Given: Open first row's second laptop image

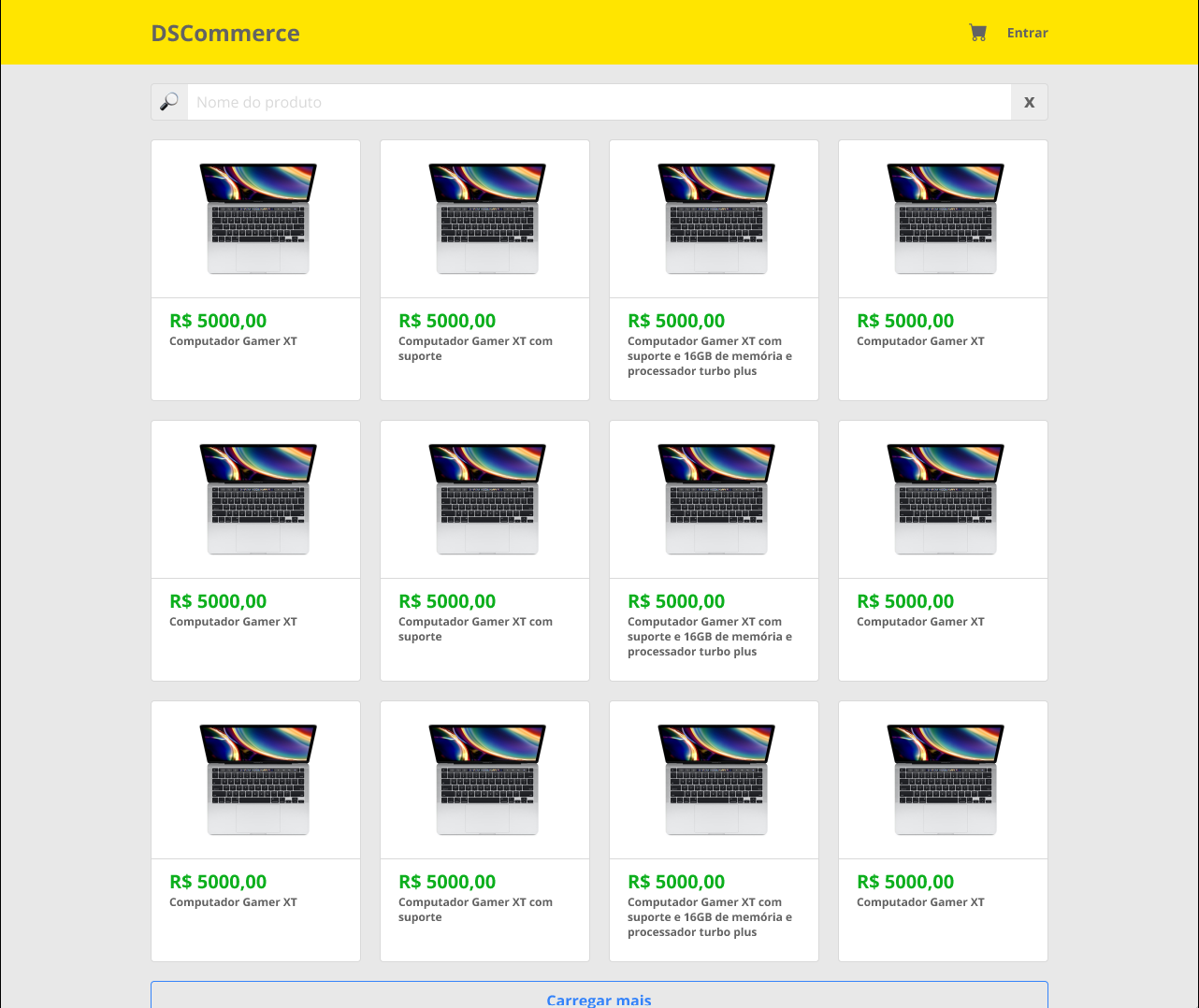Looking at the screenshot, I should coord(487,219).
